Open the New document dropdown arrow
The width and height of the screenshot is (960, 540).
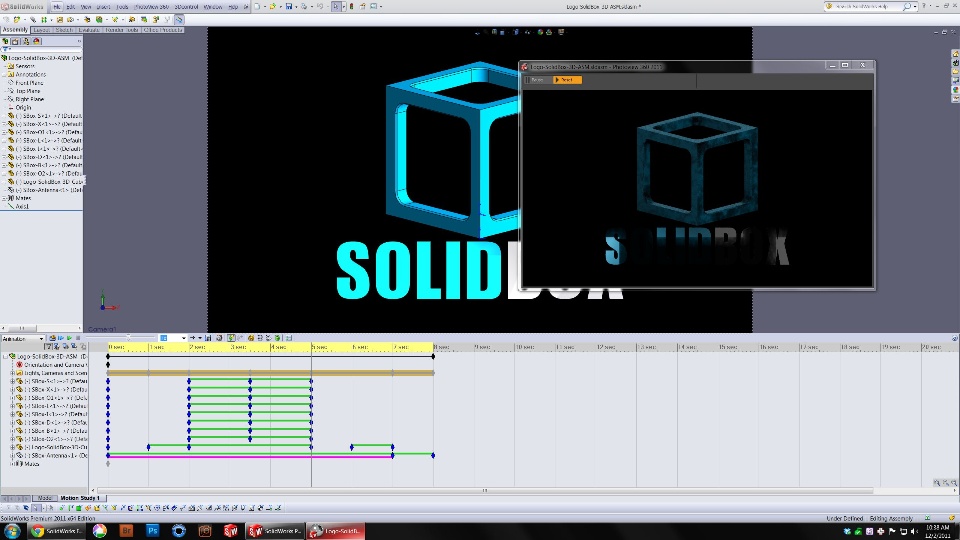coord(264,7)
